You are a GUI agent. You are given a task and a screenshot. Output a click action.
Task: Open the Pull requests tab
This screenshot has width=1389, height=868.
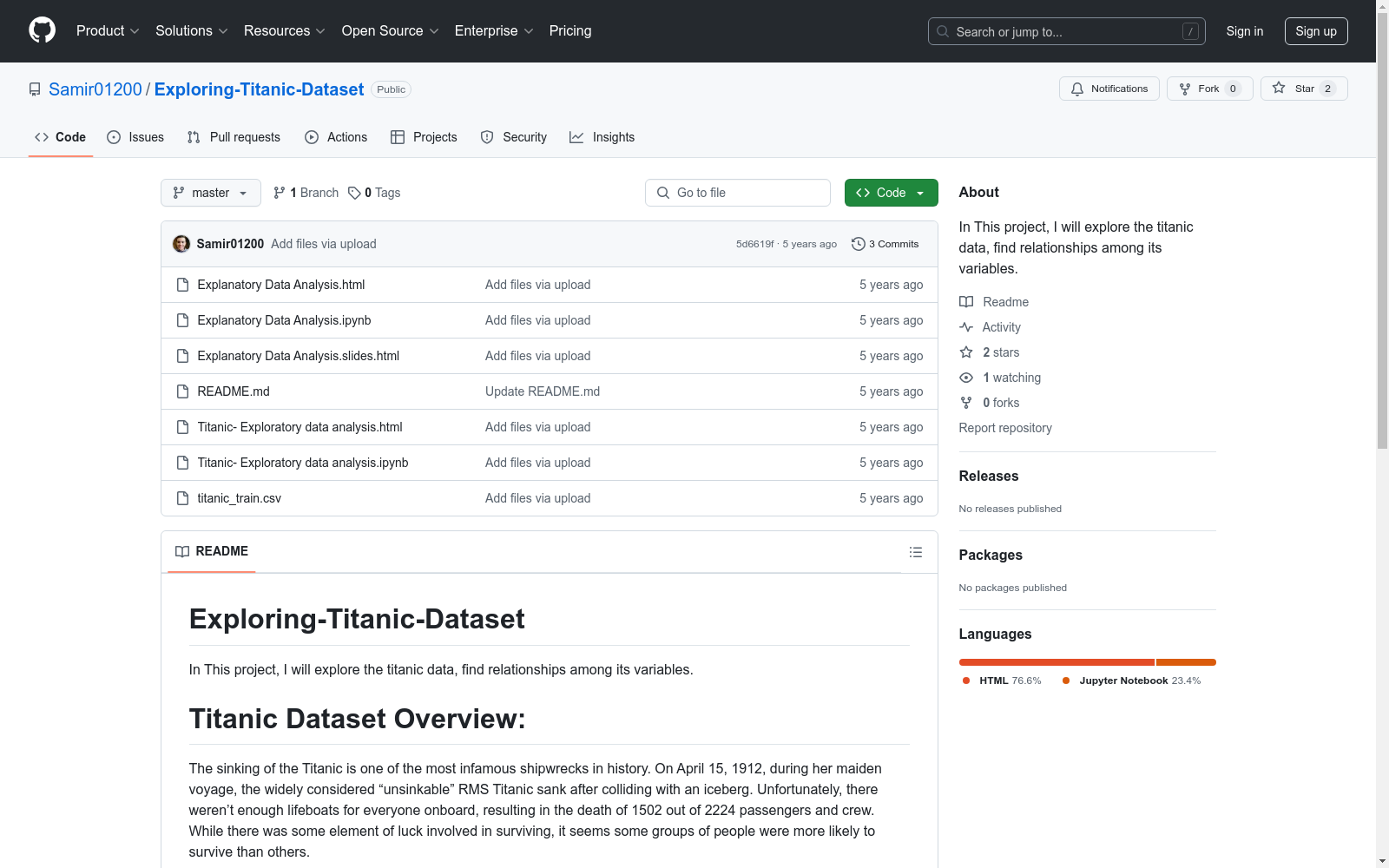234,137
